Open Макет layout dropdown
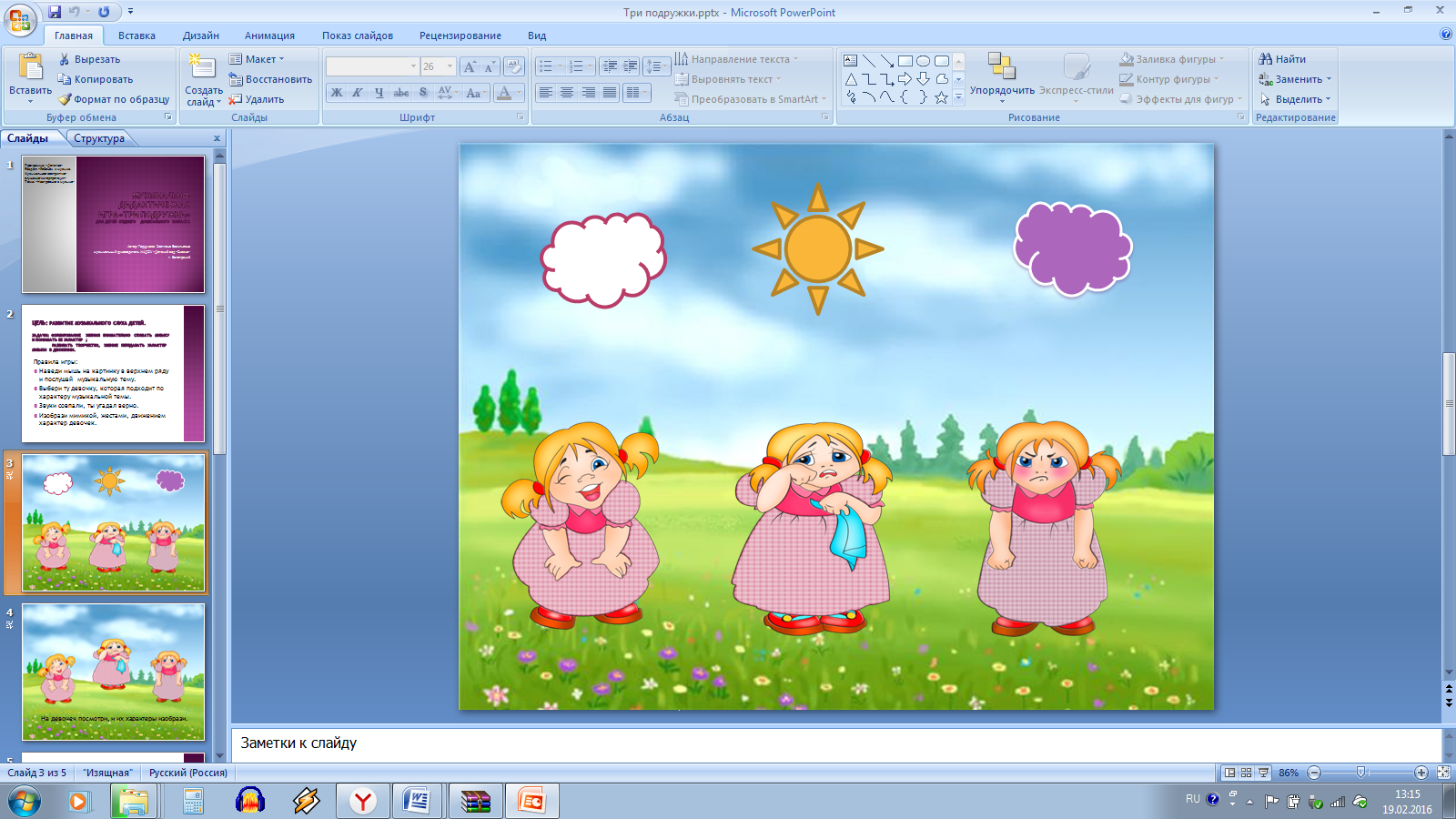 tap(257, 59)
